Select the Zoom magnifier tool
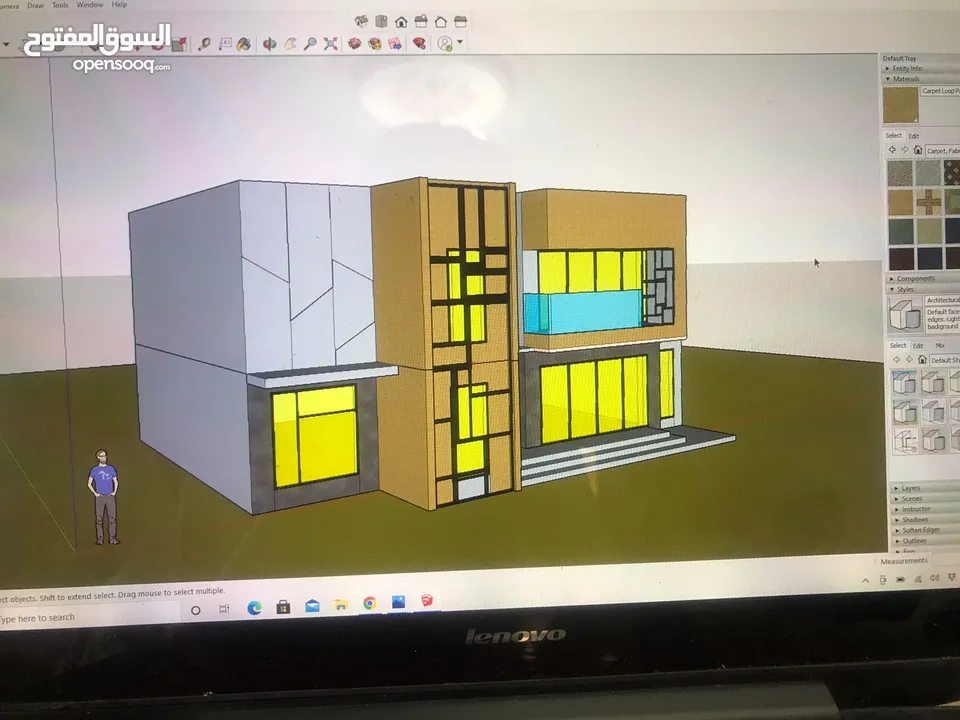Image resolution: width=960 pixels, height=720 pixels. pos(310,44)
